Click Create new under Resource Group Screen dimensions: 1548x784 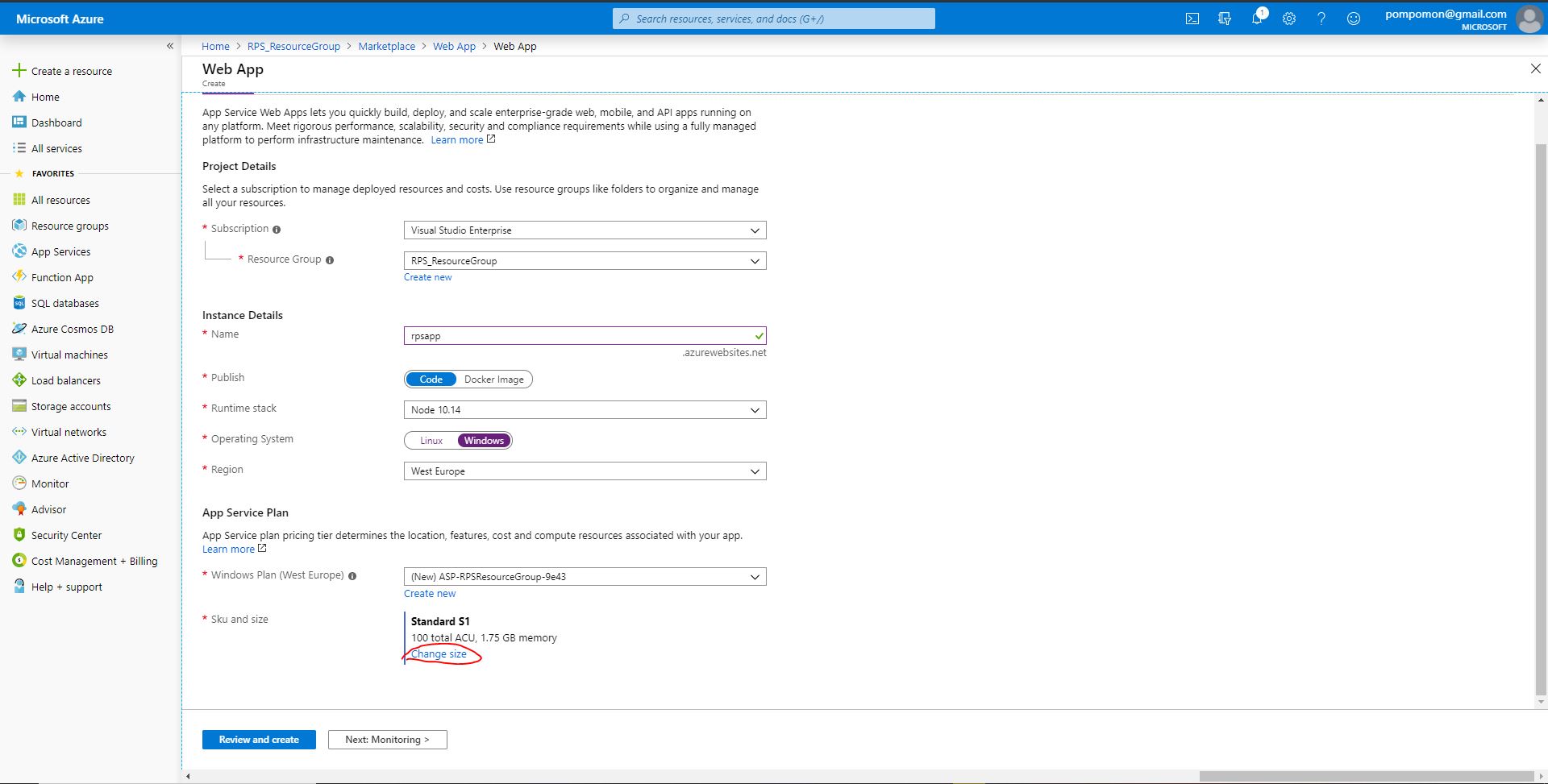427,277
